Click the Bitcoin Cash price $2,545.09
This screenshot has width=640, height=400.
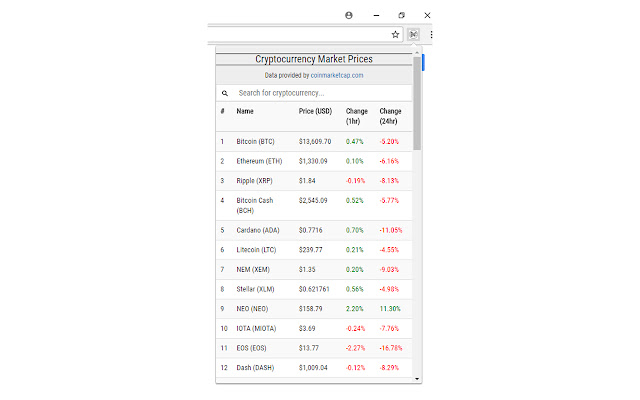[313, 200]
